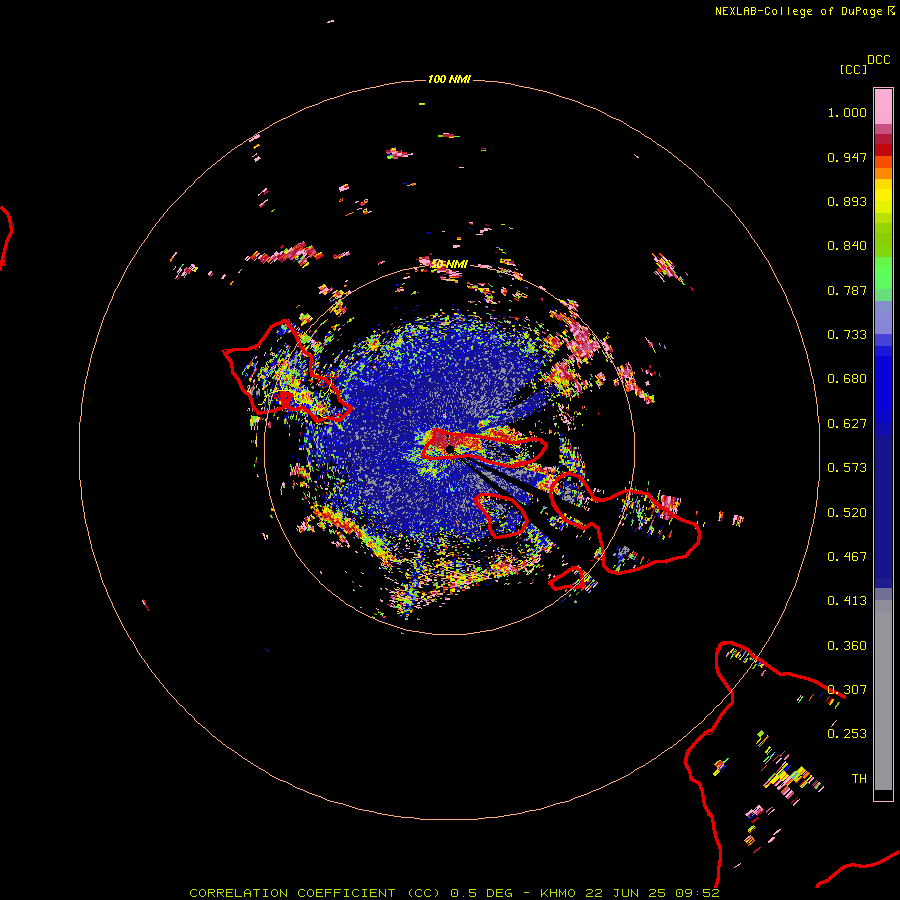Select the 0.947 legend value
Screen dimensions: 900x900
point(847,157)
